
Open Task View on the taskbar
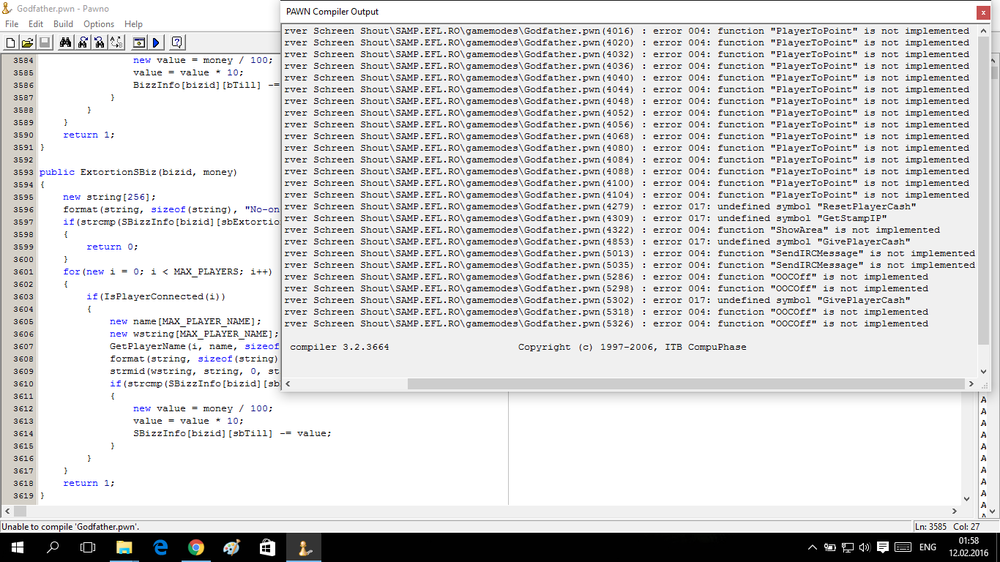pyautogui.click(x=88, y=547)
